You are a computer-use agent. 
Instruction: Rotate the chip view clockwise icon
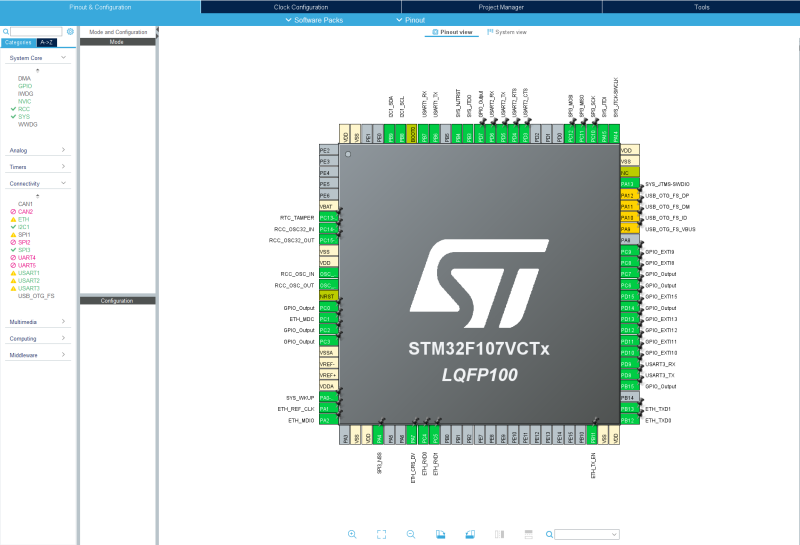(440, 534)
